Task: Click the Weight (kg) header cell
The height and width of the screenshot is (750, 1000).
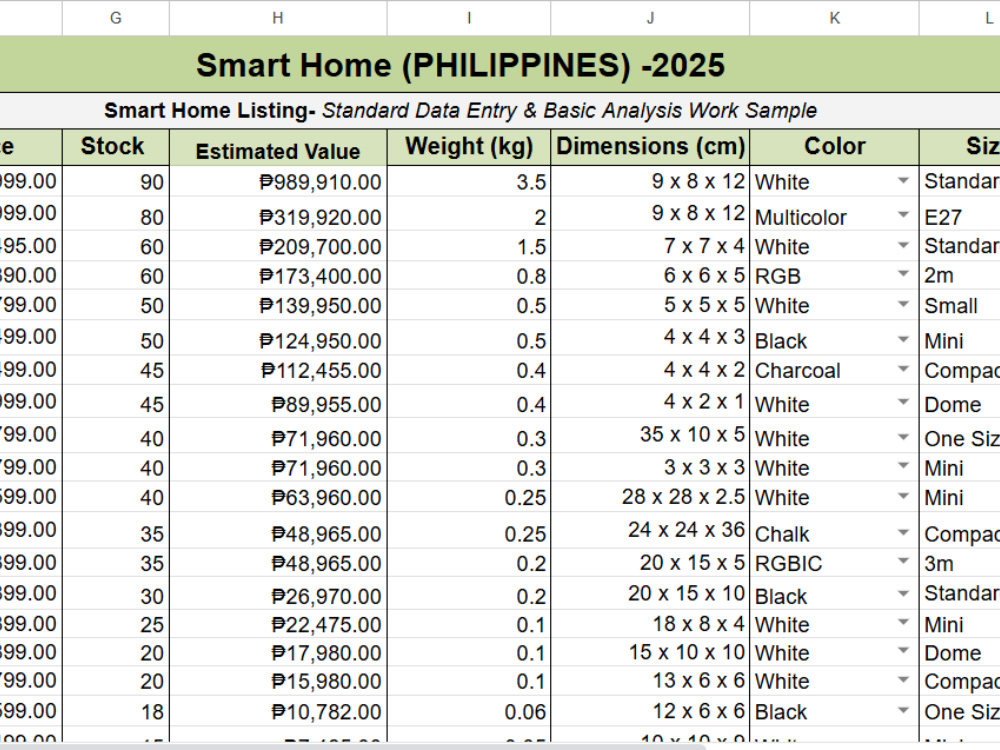Action: 469,147
